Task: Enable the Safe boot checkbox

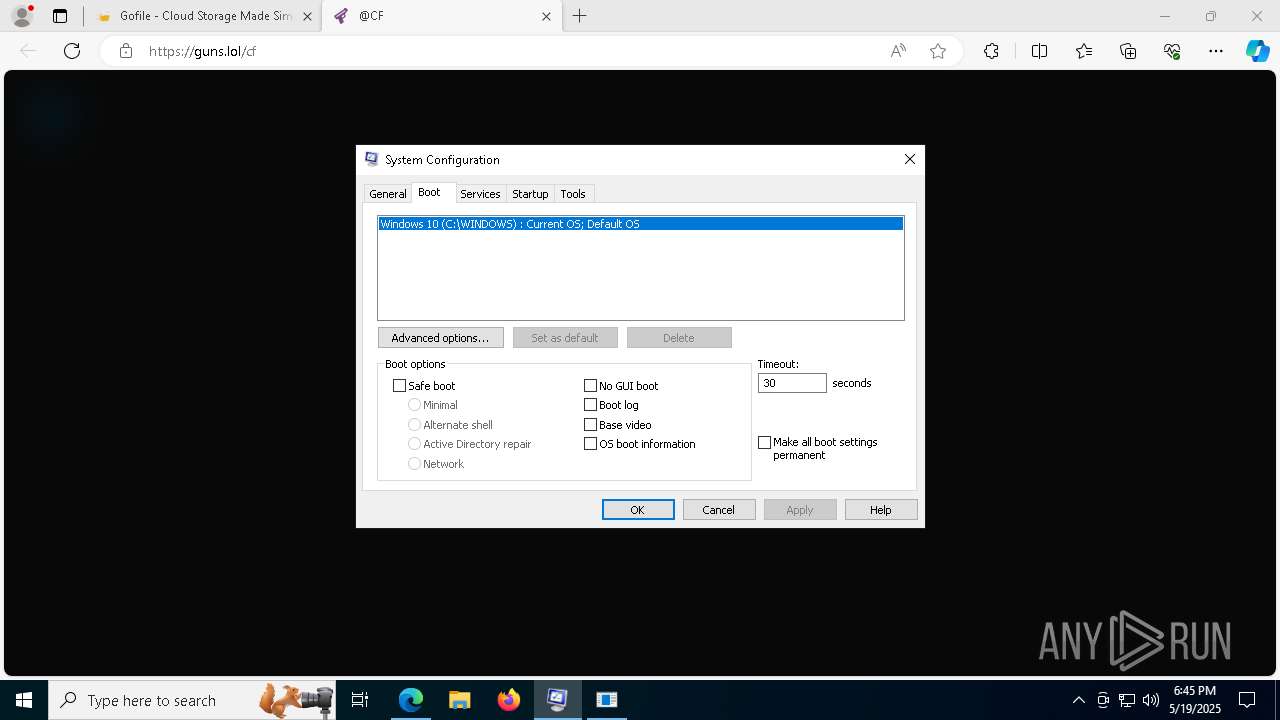Action: click(400, 386)
